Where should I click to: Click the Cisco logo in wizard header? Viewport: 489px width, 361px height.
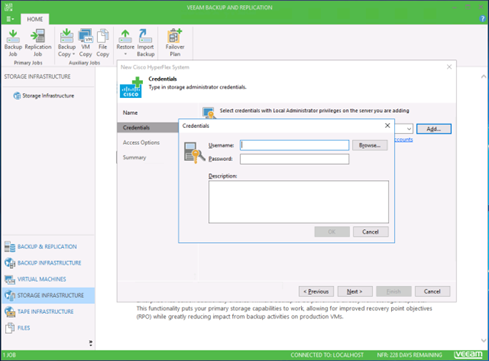coord(131,88)
